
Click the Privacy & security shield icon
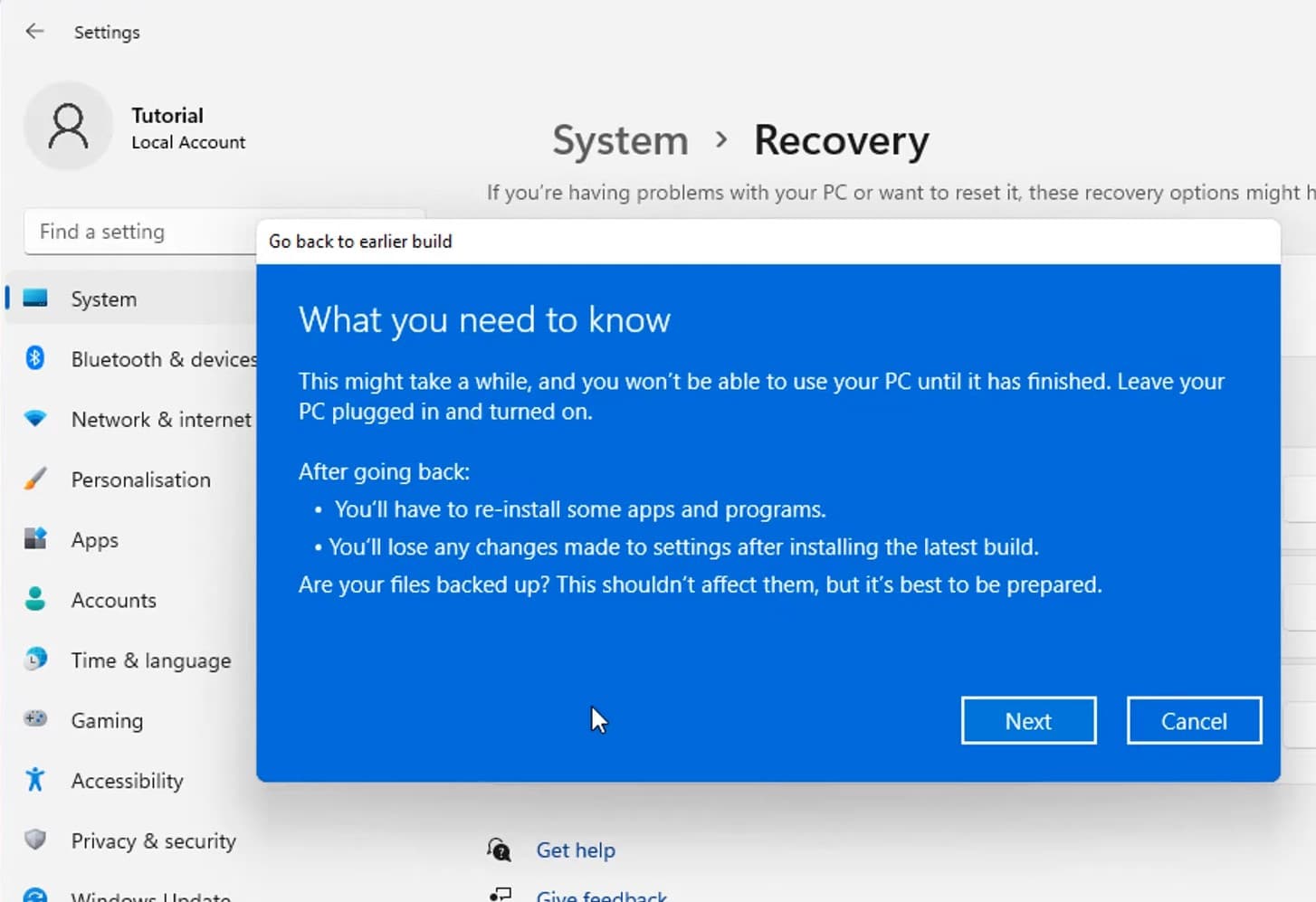[35, 840]
